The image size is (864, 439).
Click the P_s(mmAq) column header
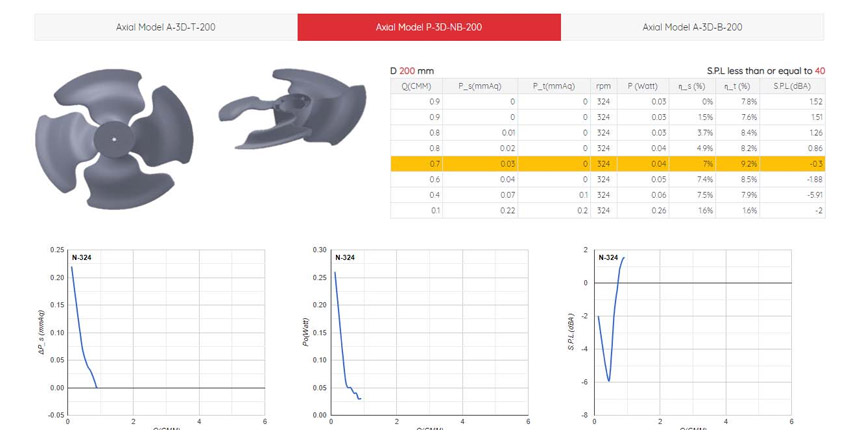pyautogui.click(x=480, y=86)
